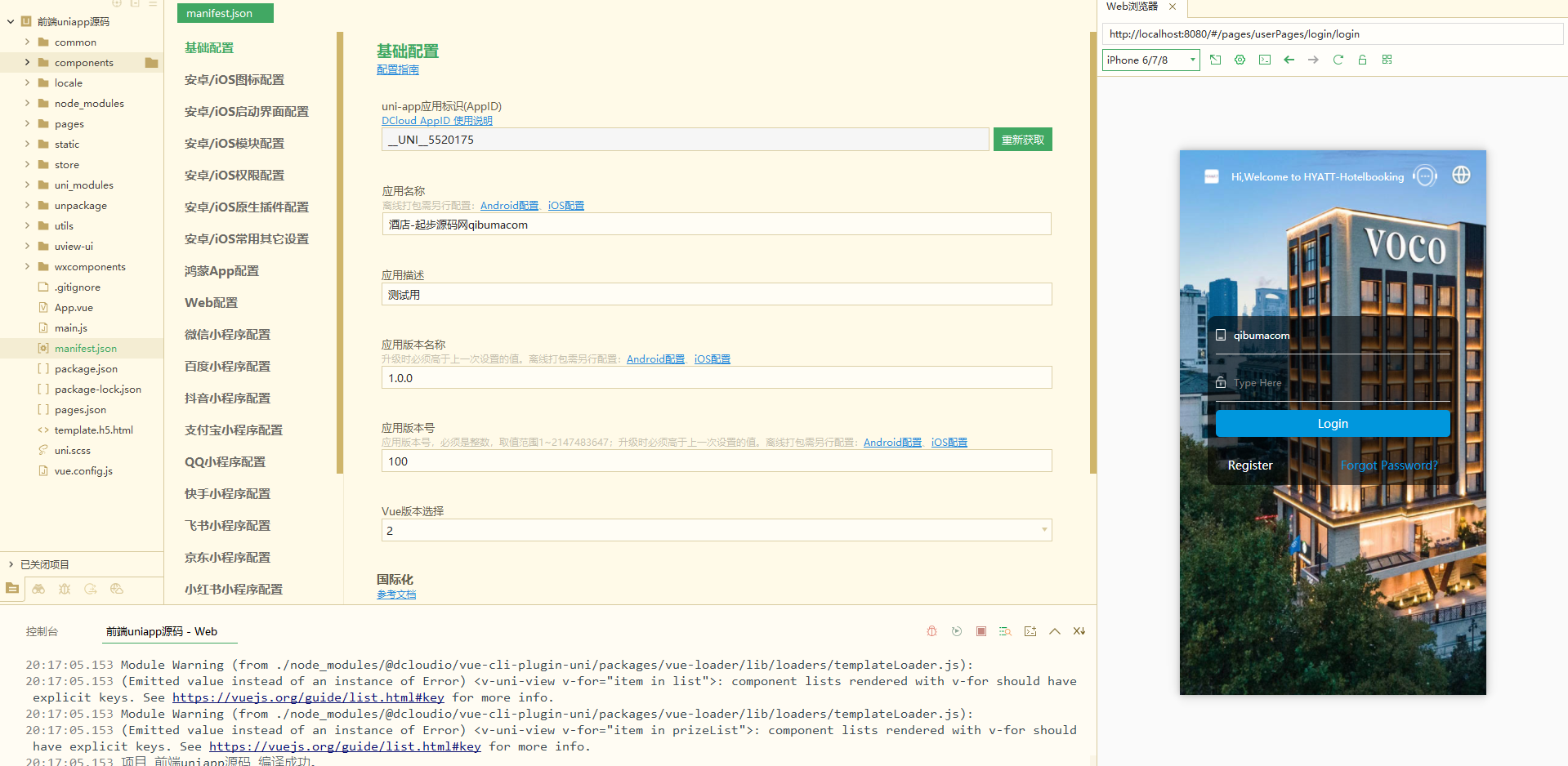Click the 重新获取 button
Image resolution: width=1568 pixels, height=766 pixels.
pos(1022,140)
